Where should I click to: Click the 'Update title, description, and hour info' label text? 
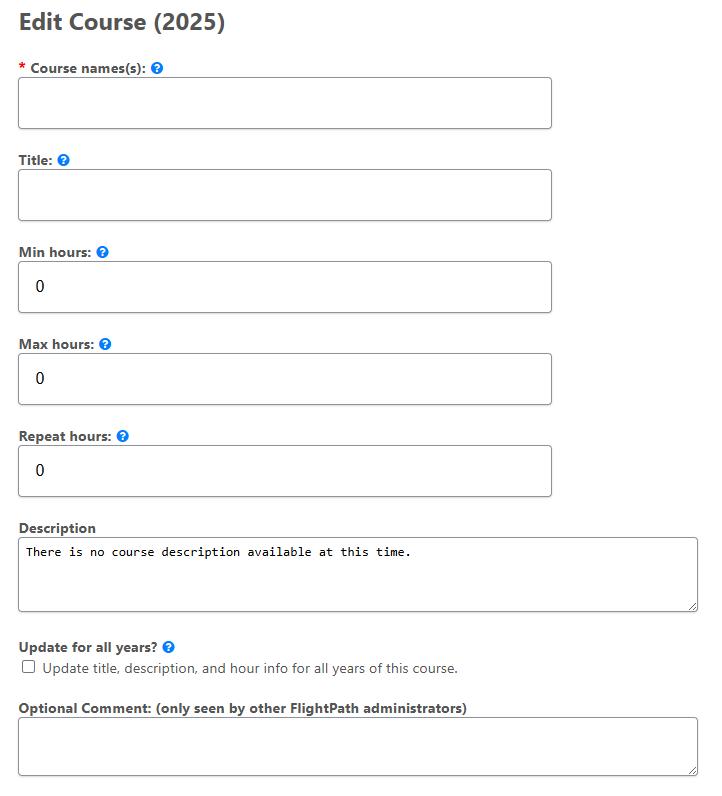coord(250,668)
